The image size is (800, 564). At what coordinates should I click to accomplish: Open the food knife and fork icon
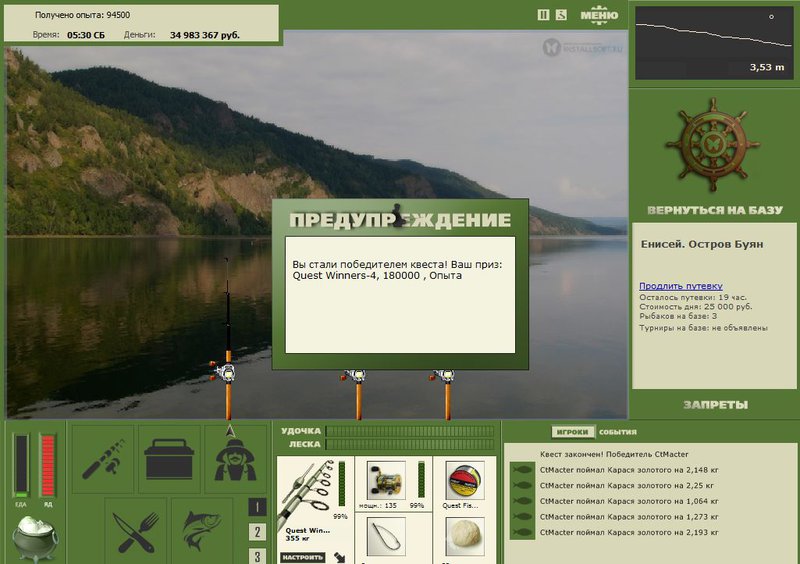136,532
